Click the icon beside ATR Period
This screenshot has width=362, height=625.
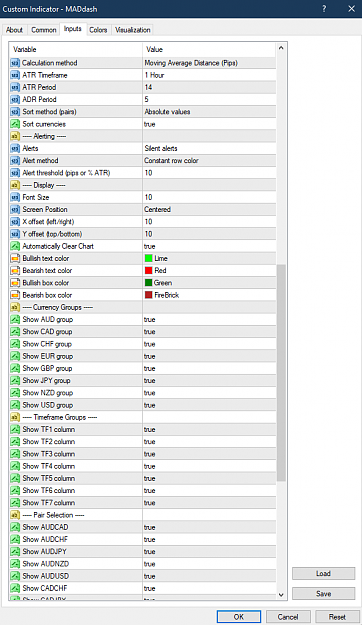[x=15, y=87]
